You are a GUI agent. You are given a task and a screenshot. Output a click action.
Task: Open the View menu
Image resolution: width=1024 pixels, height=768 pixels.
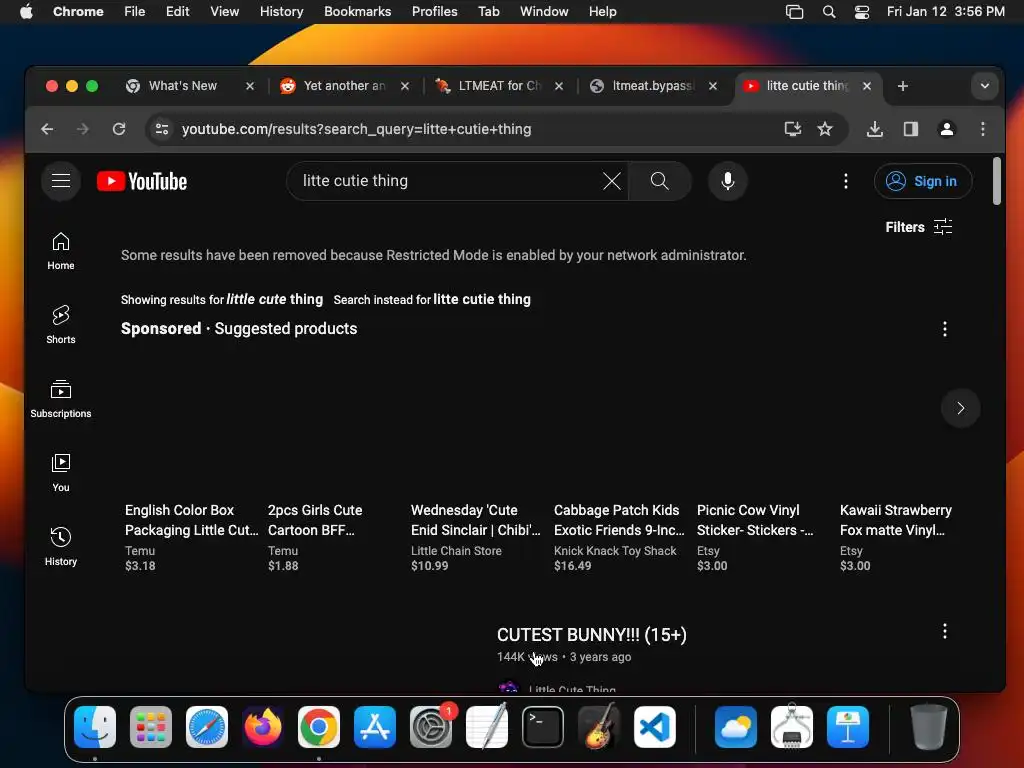[224, 12]
